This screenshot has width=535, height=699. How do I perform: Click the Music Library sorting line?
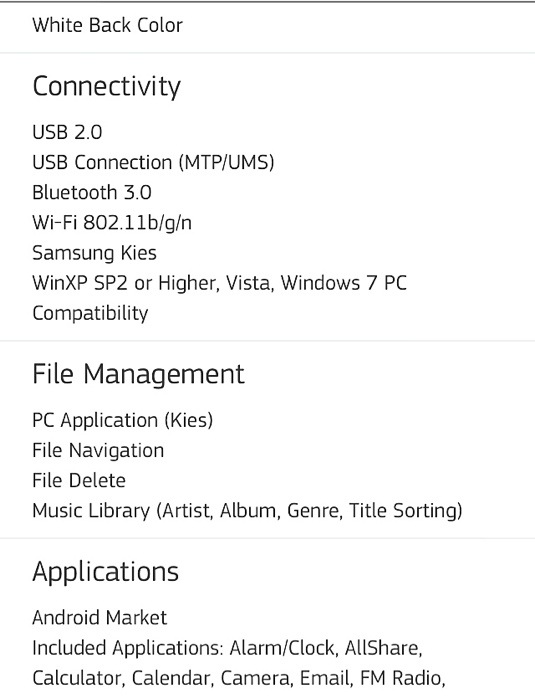click(247, 511)
